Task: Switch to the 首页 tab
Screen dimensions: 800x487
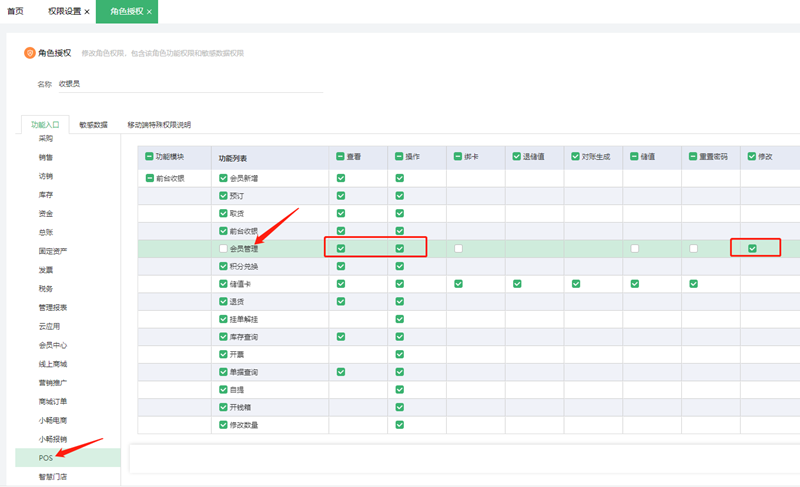Action: 15,11
